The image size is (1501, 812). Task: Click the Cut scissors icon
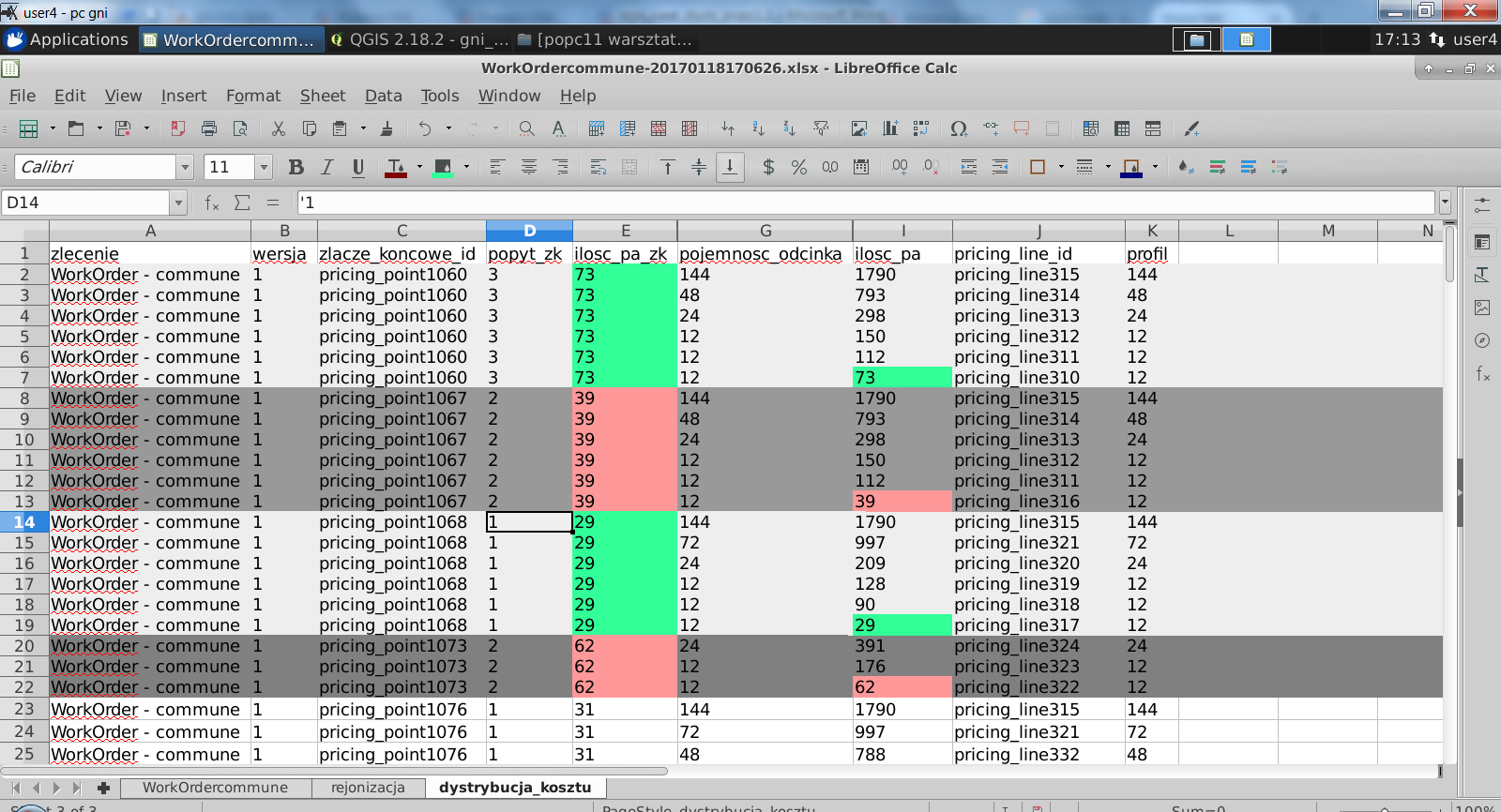pos(278,128)
